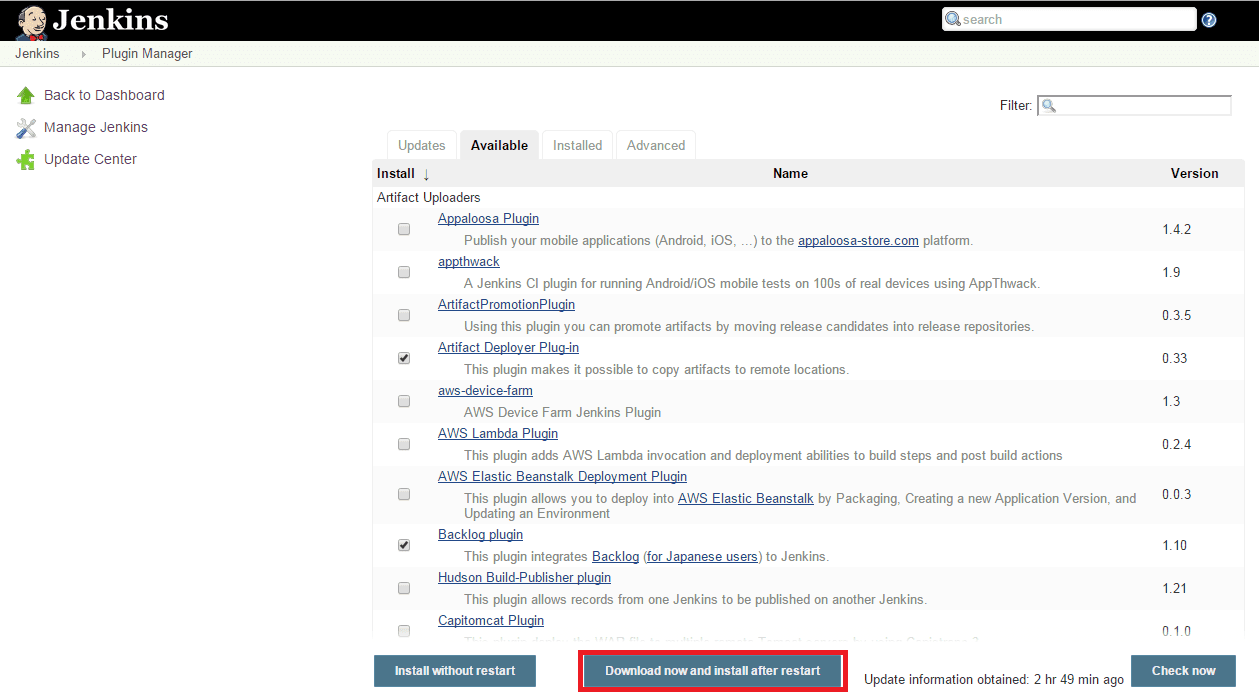Open the Backlog plugin link
The height and width of the screenshot is (696, 1259).
point(480,535)
